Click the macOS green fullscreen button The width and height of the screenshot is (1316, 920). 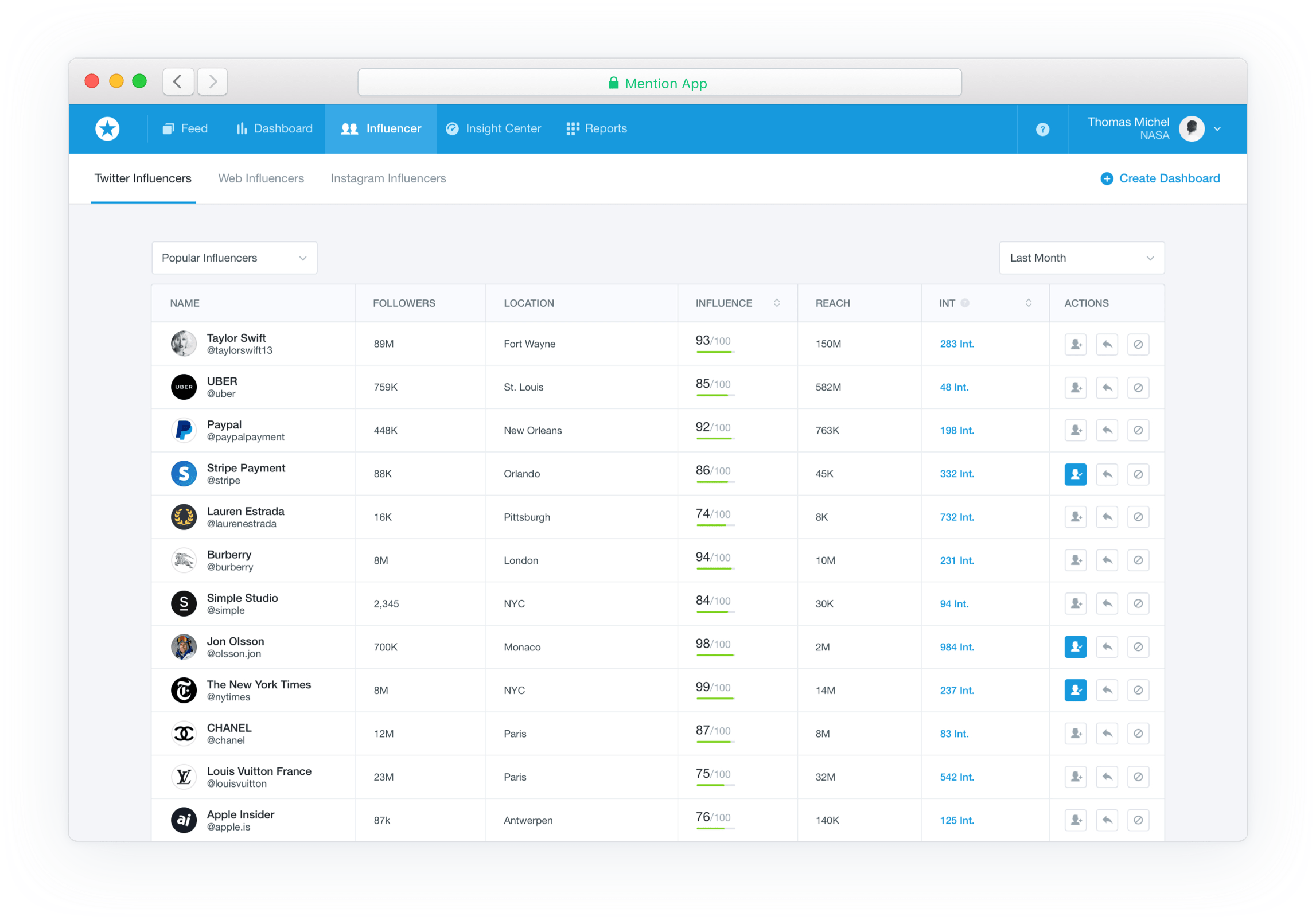(139, 81)
